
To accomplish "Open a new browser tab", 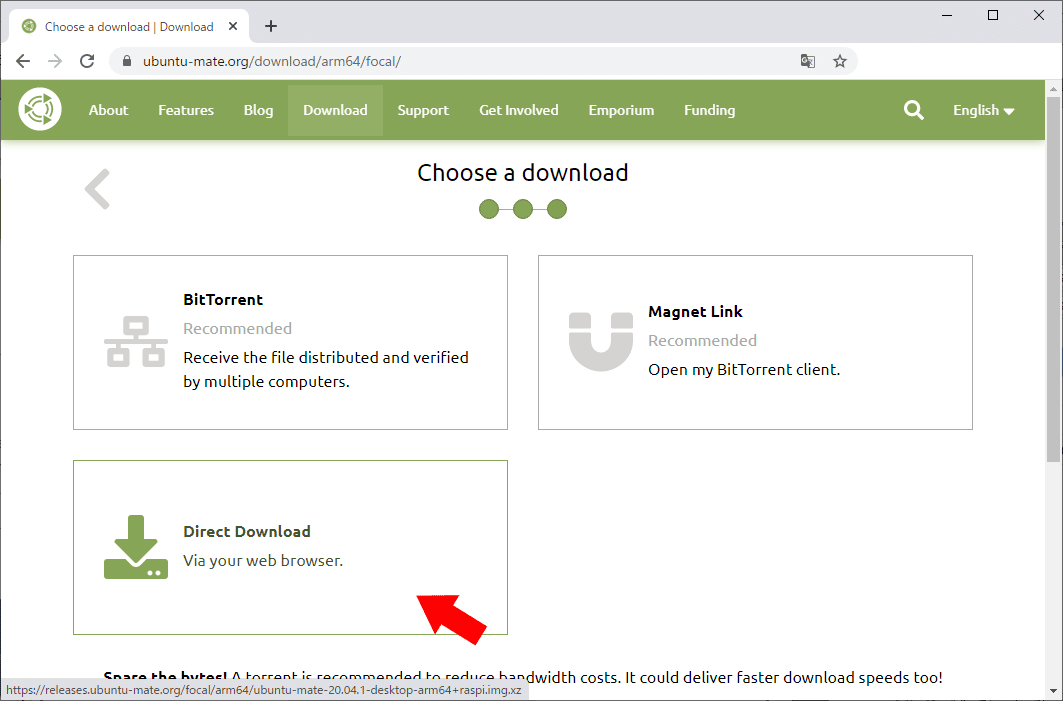I will (x=270, y=26).
